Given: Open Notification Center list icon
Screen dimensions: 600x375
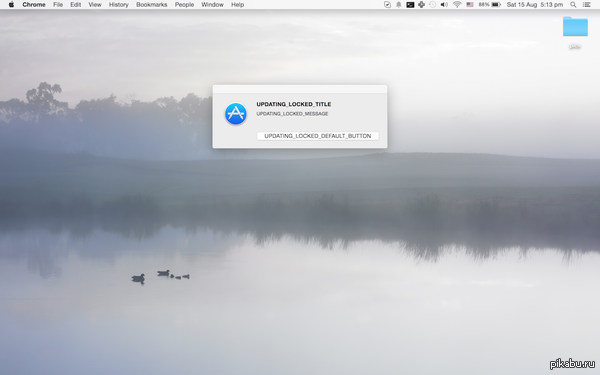Looking at the screenshot, I should tap(586, 5).
